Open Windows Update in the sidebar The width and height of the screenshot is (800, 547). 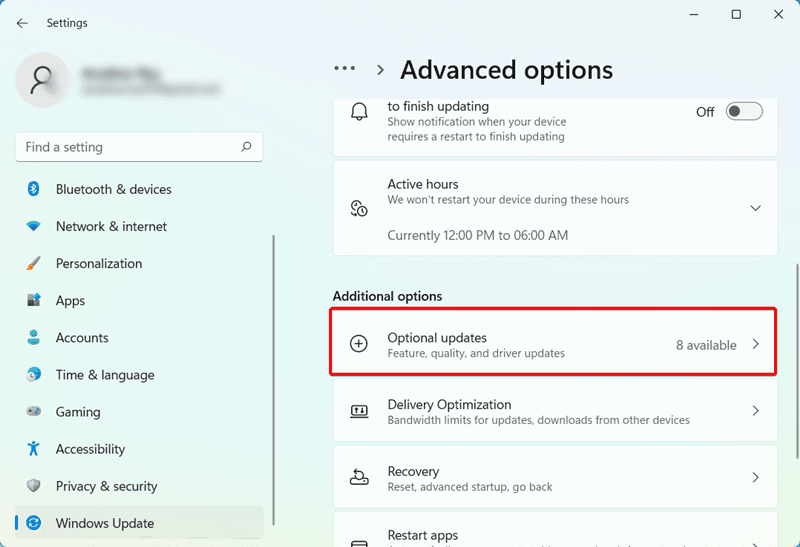click(104, 523)
